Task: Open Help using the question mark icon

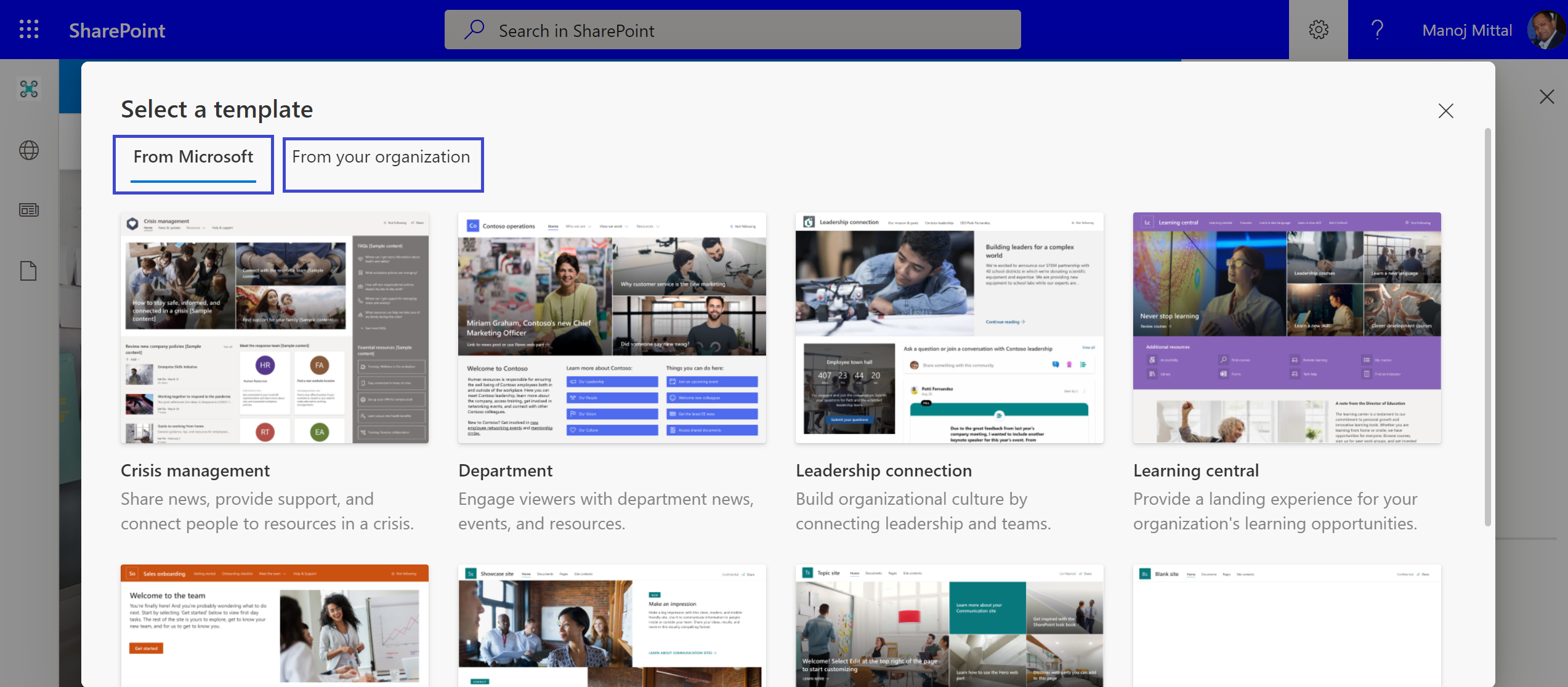Action: click(1376, 29)
